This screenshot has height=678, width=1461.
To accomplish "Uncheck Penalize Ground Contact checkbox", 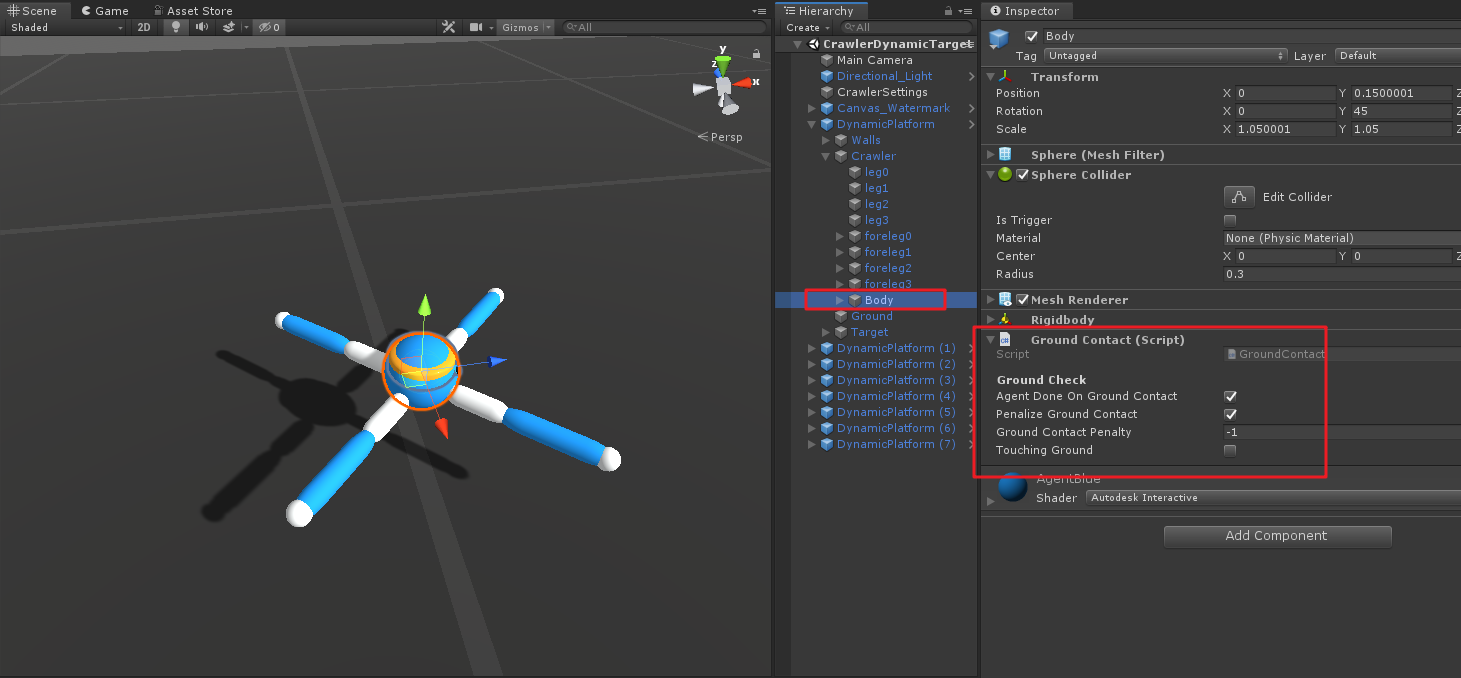I will (1230, 414).
